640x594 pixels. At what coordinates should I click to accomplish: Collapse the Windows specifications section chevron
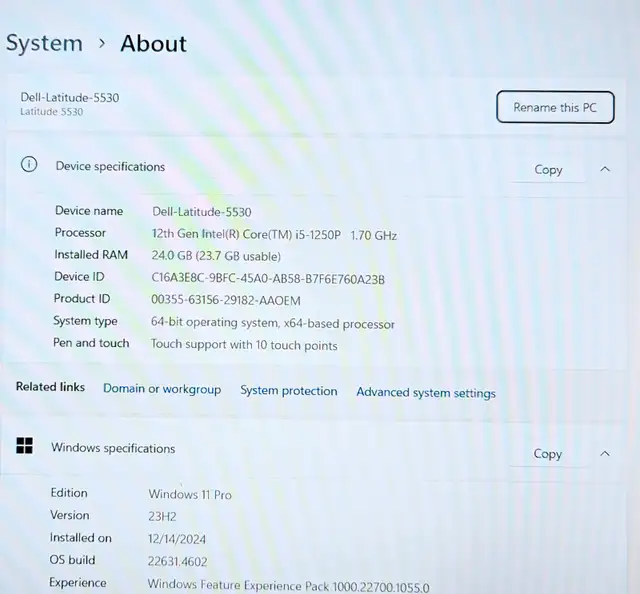[605, 454]
